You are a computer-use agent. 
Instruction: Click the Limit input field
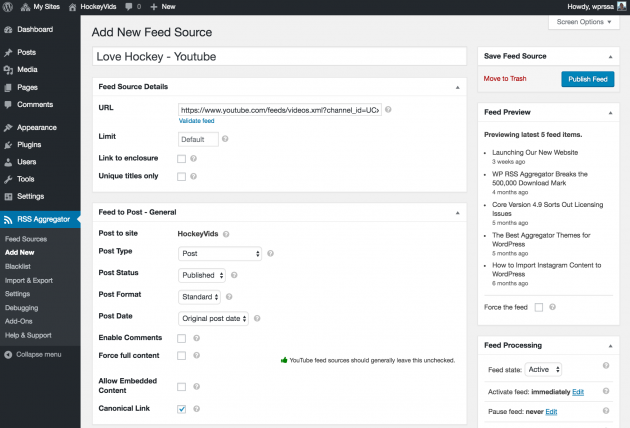198,139
